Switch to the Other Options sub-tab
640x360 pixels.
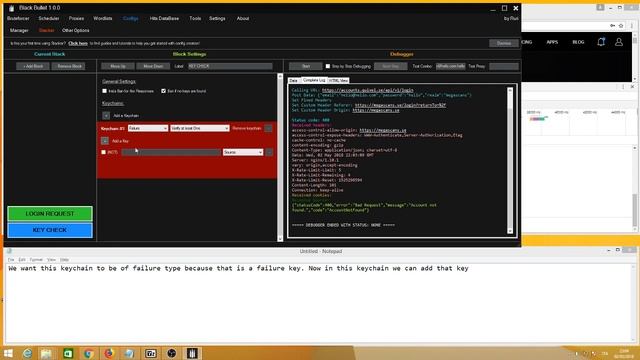76,30
